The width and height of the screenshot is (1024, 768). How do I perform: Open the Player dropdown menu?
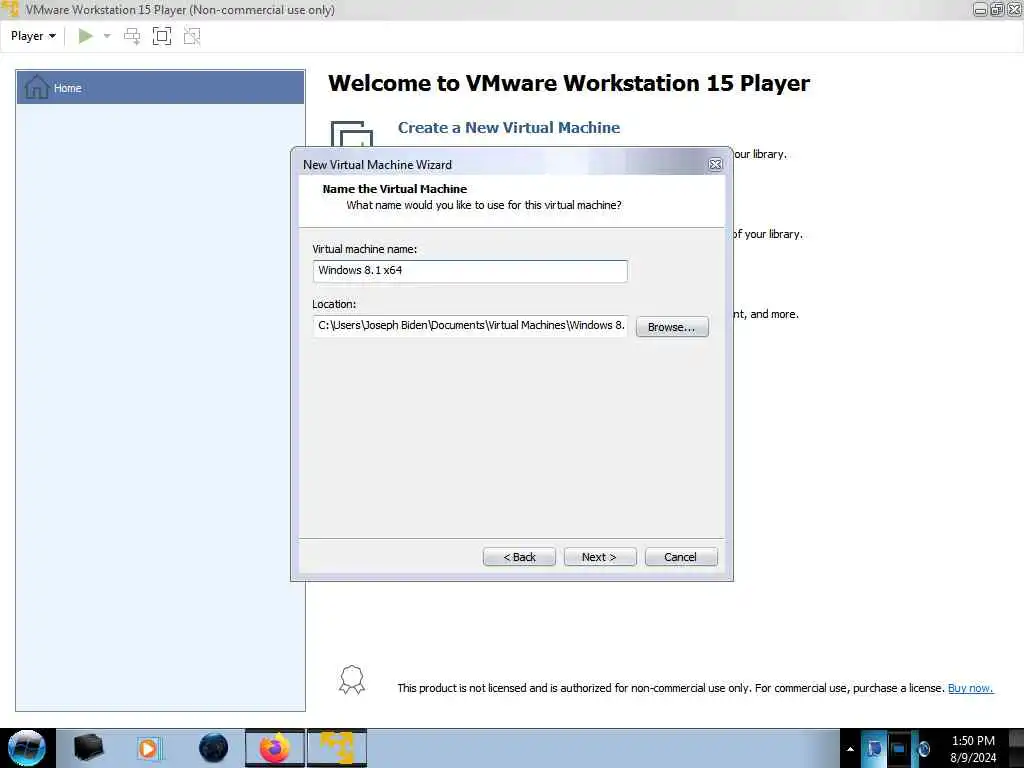point(33,36)
